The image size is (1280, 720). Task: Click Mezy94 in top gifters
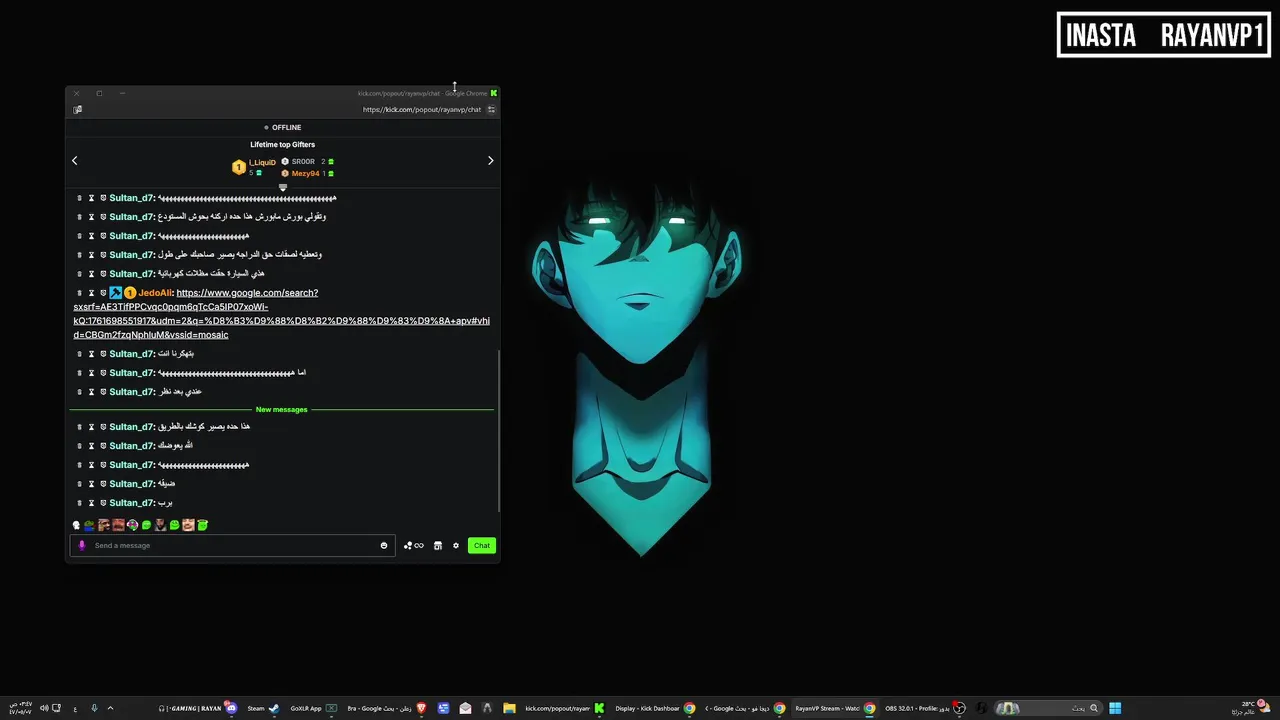click(x=305, y=174)
